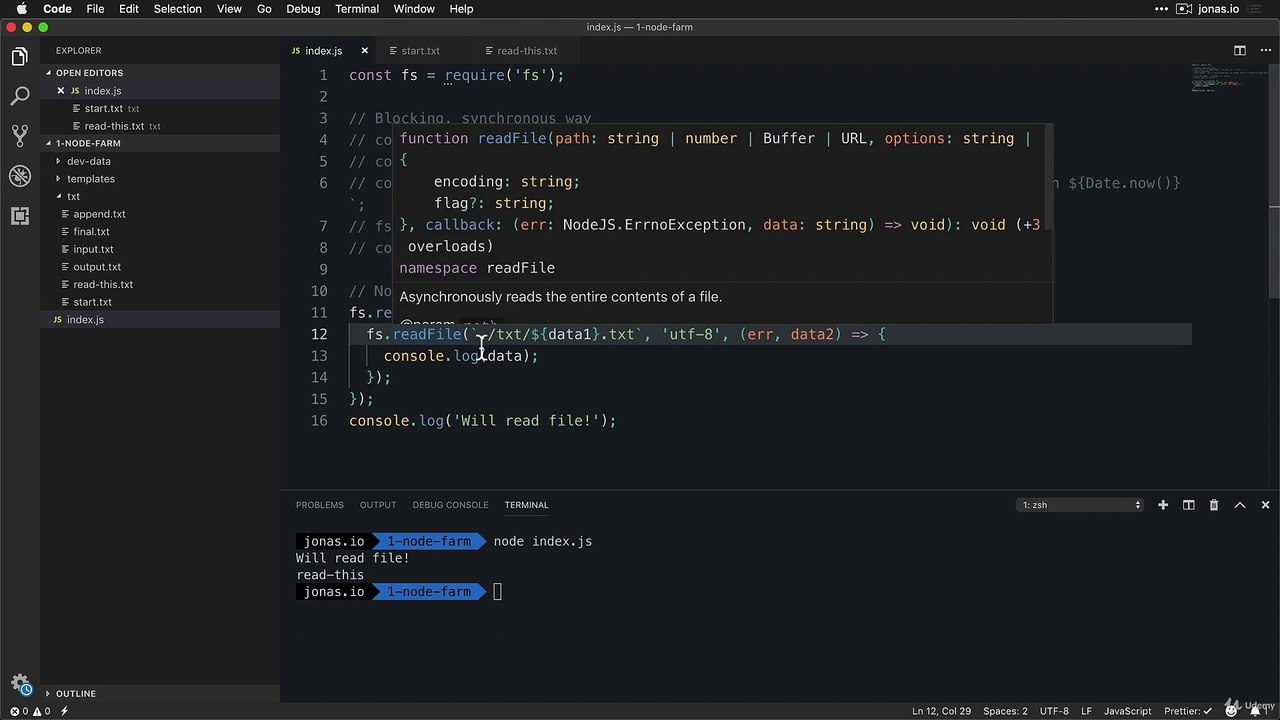Add a new terminal with plus icon
1280x720 pixels.
click(1162, 505)
